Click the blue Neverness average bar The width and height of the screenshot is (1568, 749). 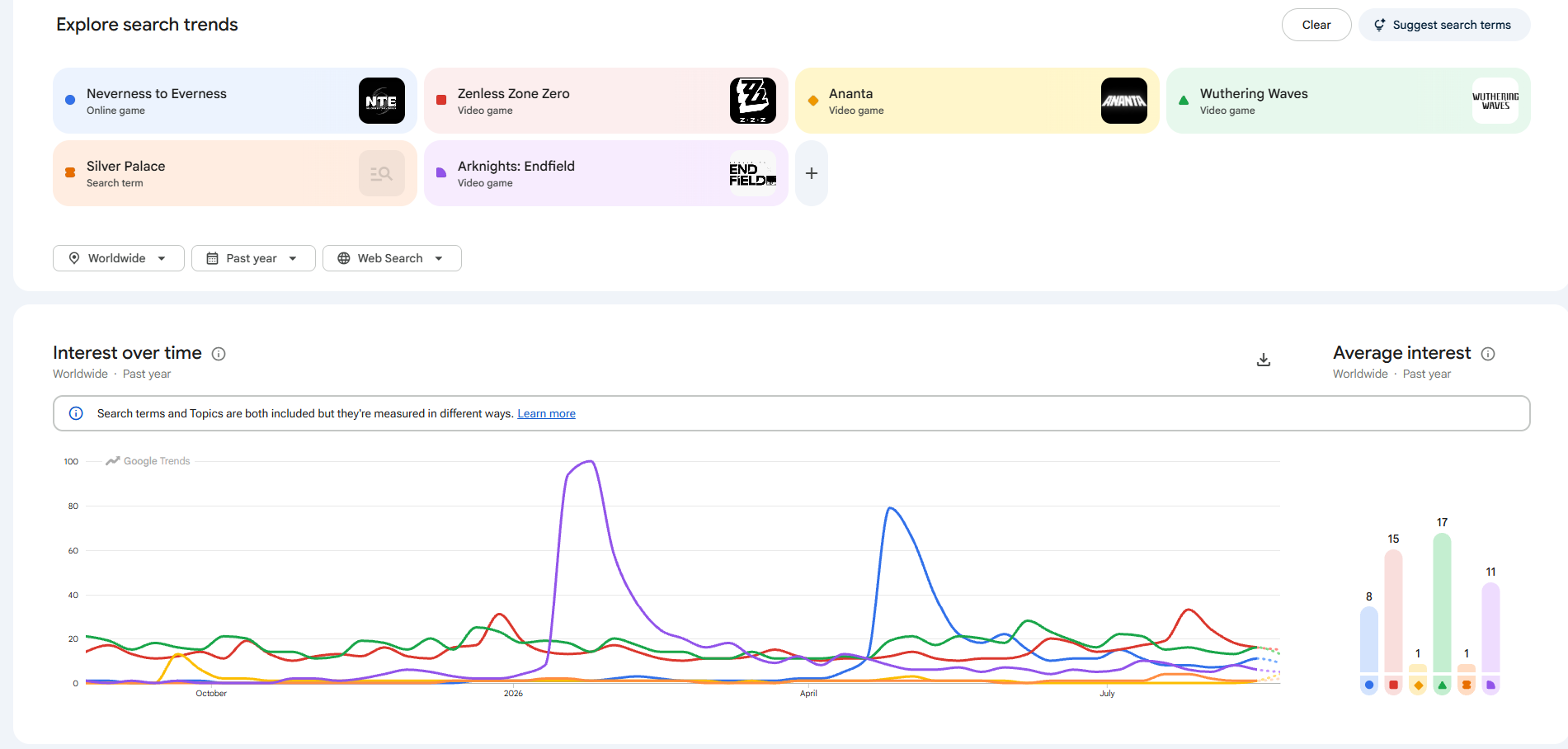(x=1369, y=640)
